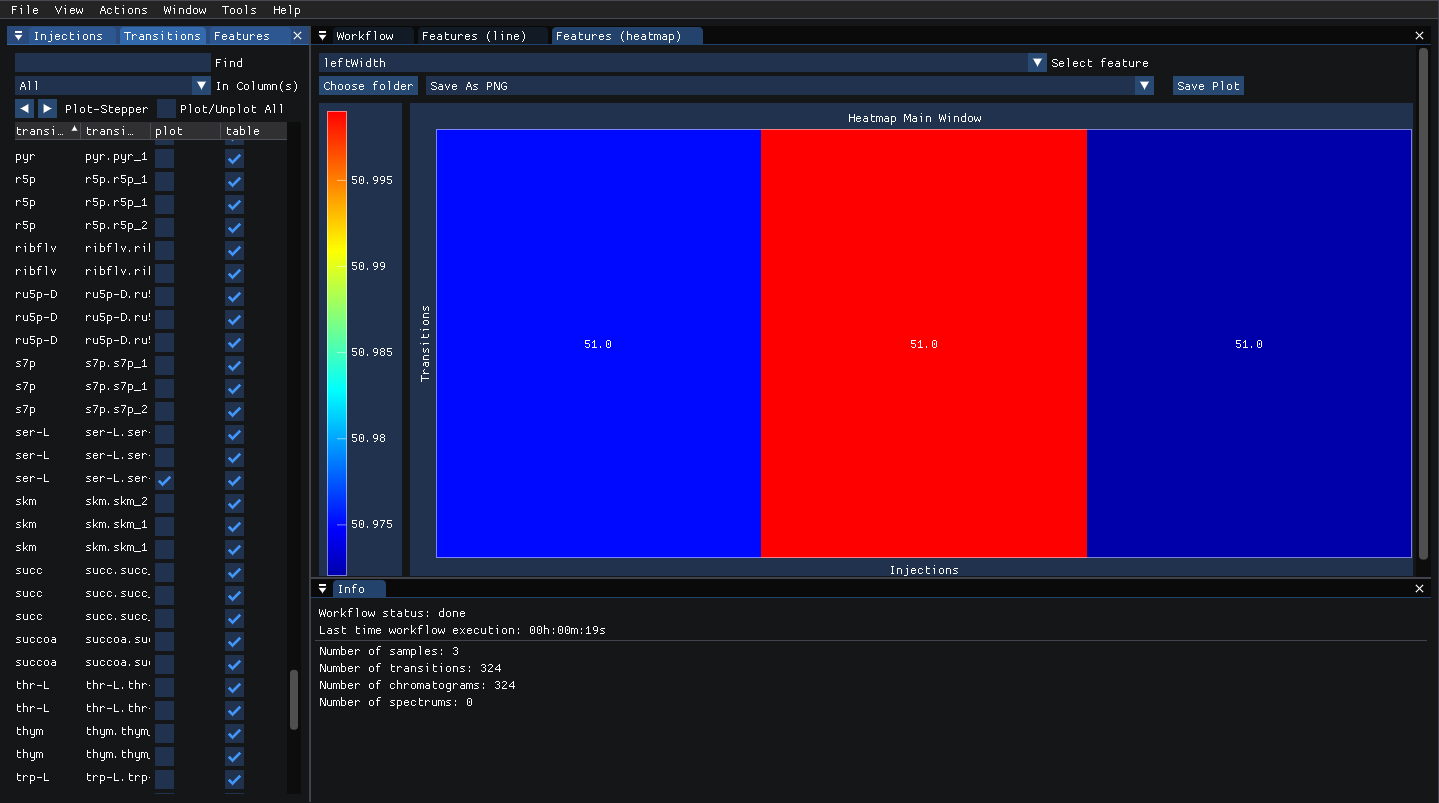Enable plot checkbox for trp-L row
The image size is (1439, 803).
164,779
